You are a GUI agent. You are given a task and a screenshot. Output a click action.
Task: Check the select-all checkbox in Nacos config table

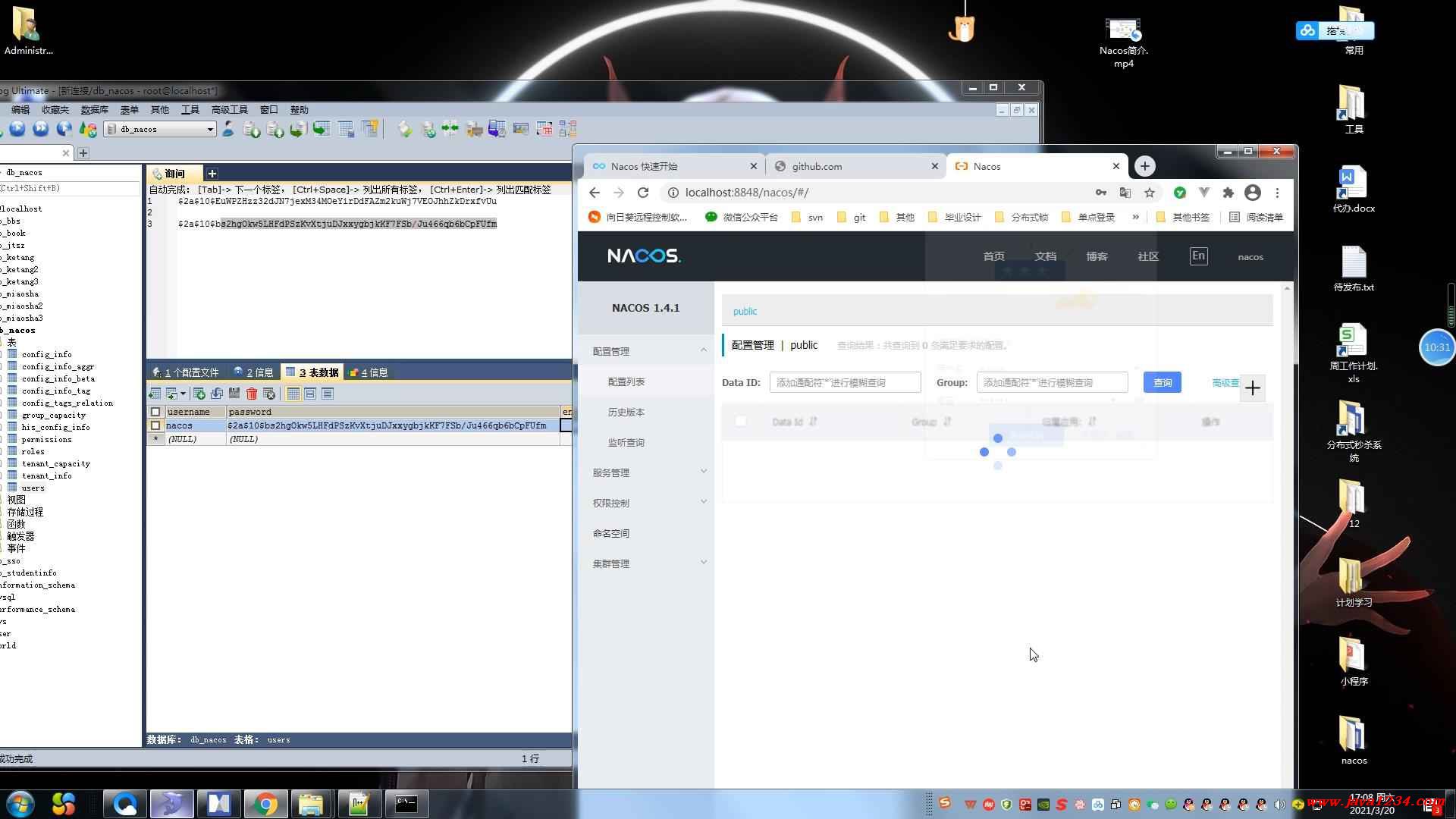tap(741, 422)
